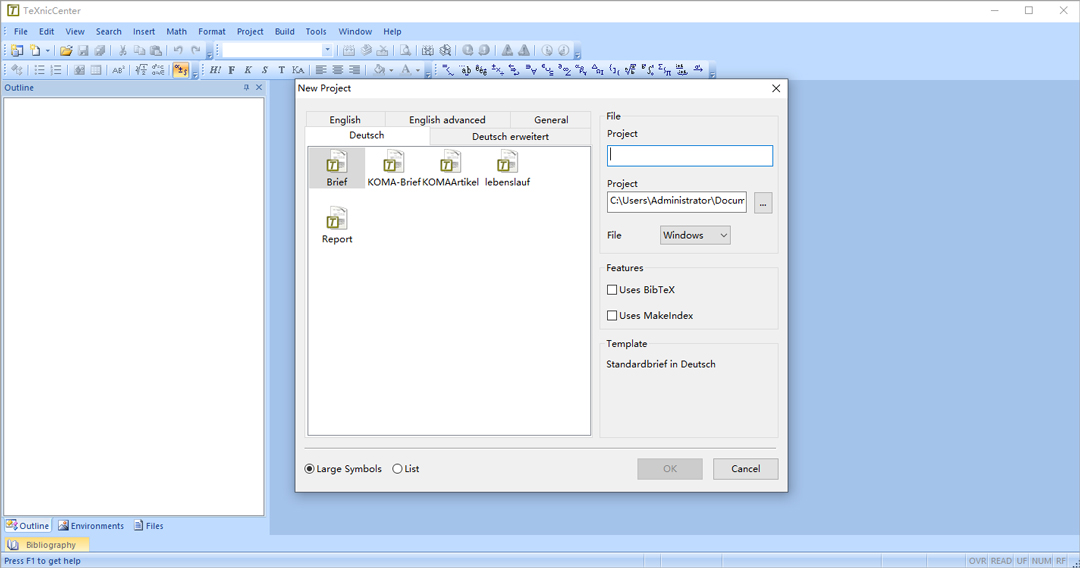Switch to the Deutsch erweitert tab
Image resolution: width=1080 pixels, height=568 pixels.
coord(510,136)
